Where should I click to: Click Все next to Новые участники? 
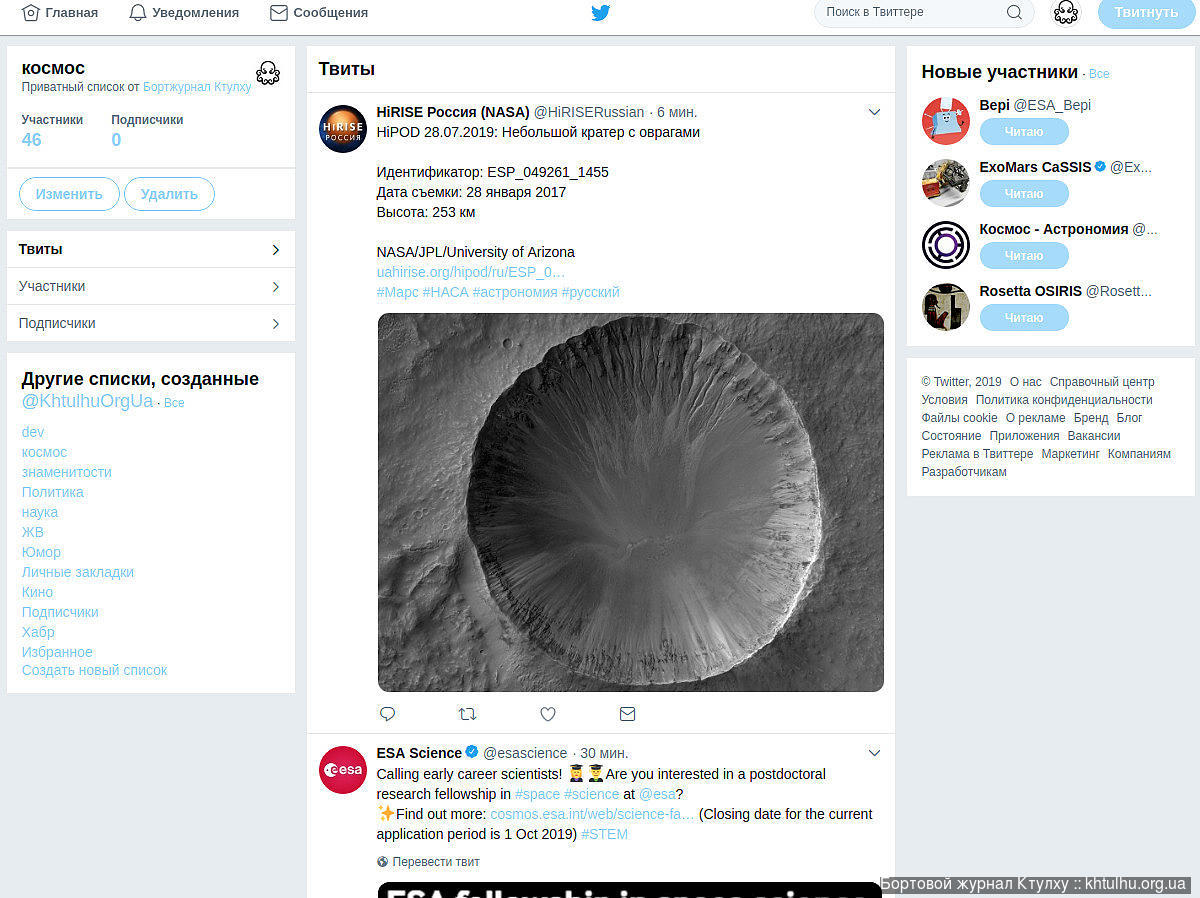pos(1099,74)
